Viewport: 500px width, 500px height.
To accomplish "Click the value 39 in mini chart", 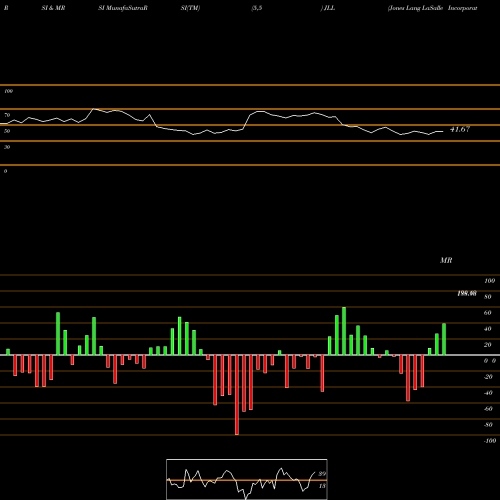I will click(x=322, y=474).
